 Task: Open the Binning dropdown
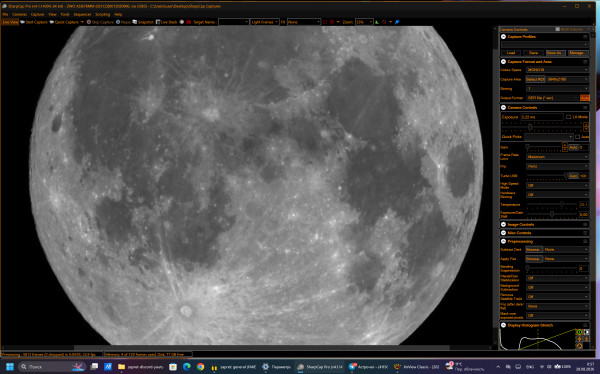(x=557, y=88)
